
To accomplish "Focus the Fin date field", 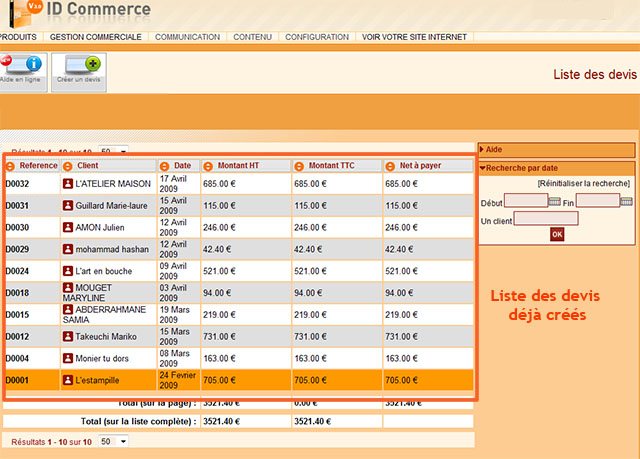I will (598, 200).
